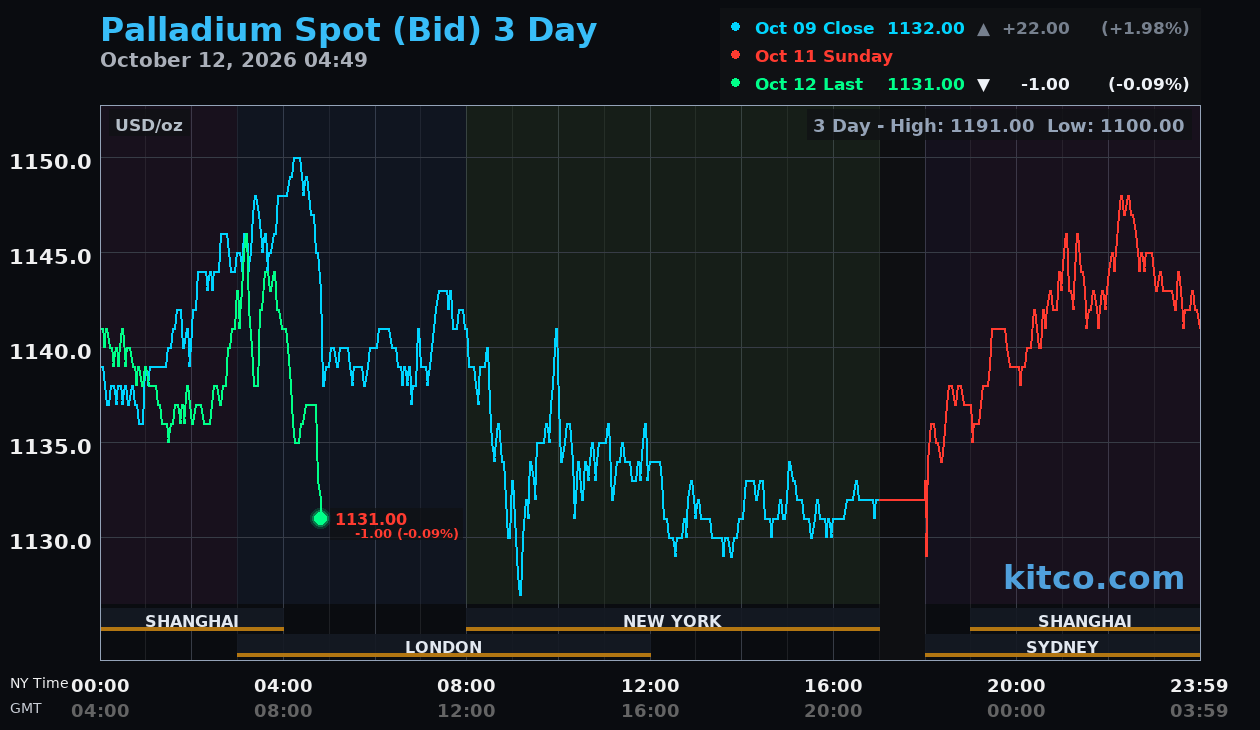Click the '+22.00' change value

(1036, 28)
